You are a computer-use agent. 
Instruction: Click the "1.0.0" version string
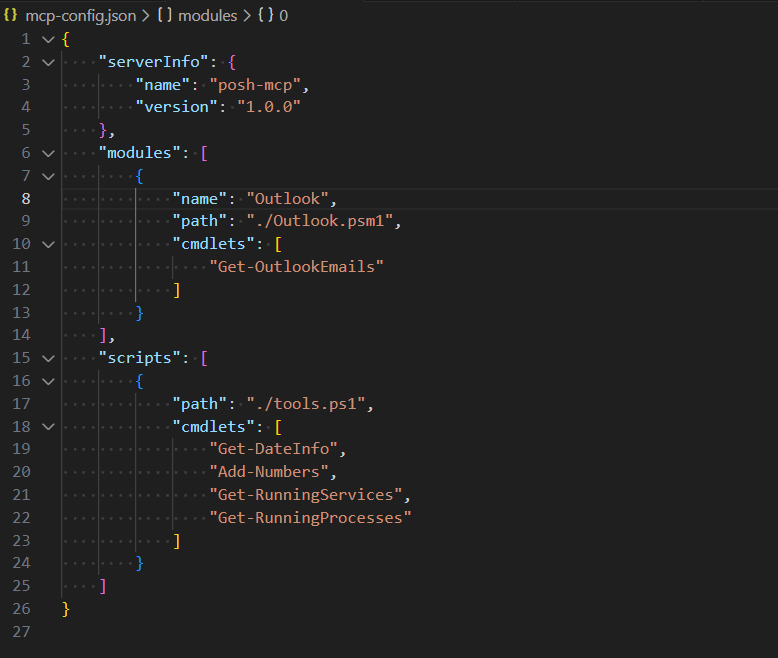[x=269, y=107]
